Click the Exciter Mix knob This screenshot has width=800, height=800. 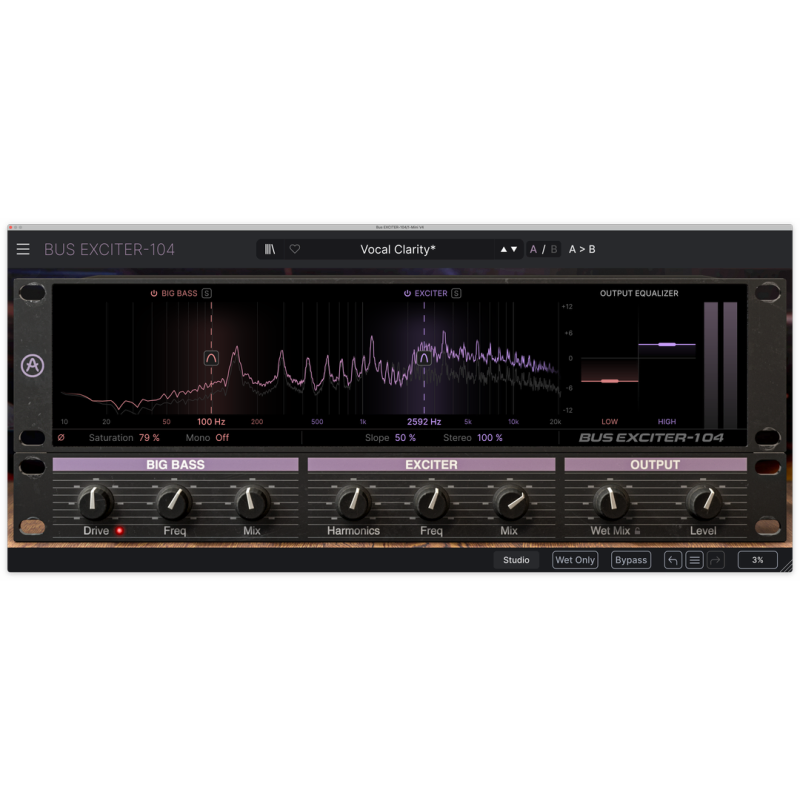coord(509,502)
